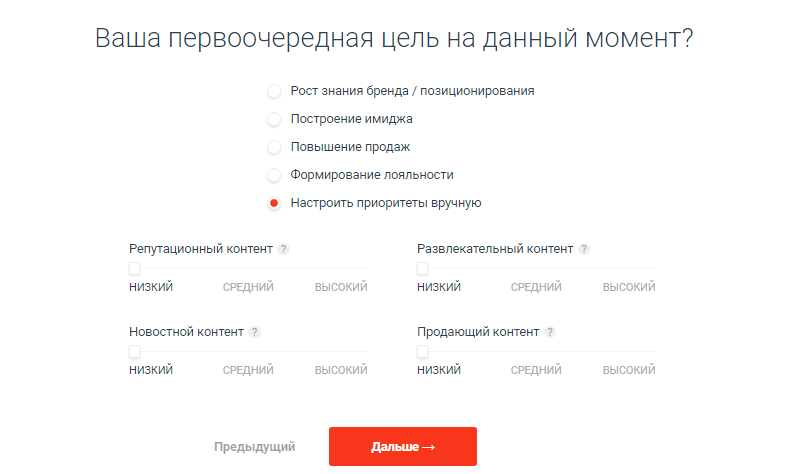Go back with the Предыдущий link
This screenshot has width=786, height=474.
coord(254,447)
